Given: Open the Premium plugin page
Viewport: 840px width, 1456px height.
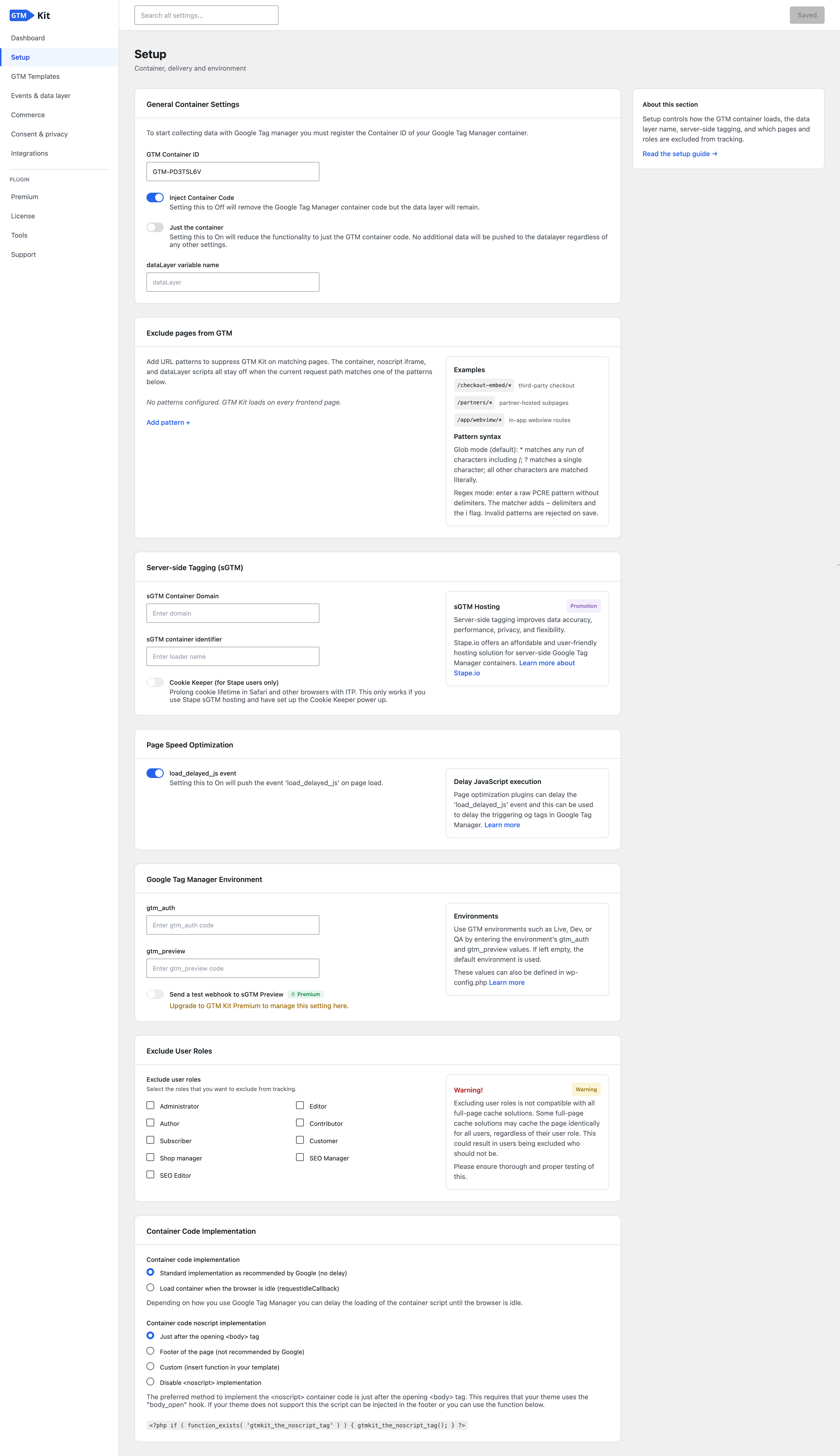Looking at the screenshot, I should pyautogui.click(x=25, y=197).
